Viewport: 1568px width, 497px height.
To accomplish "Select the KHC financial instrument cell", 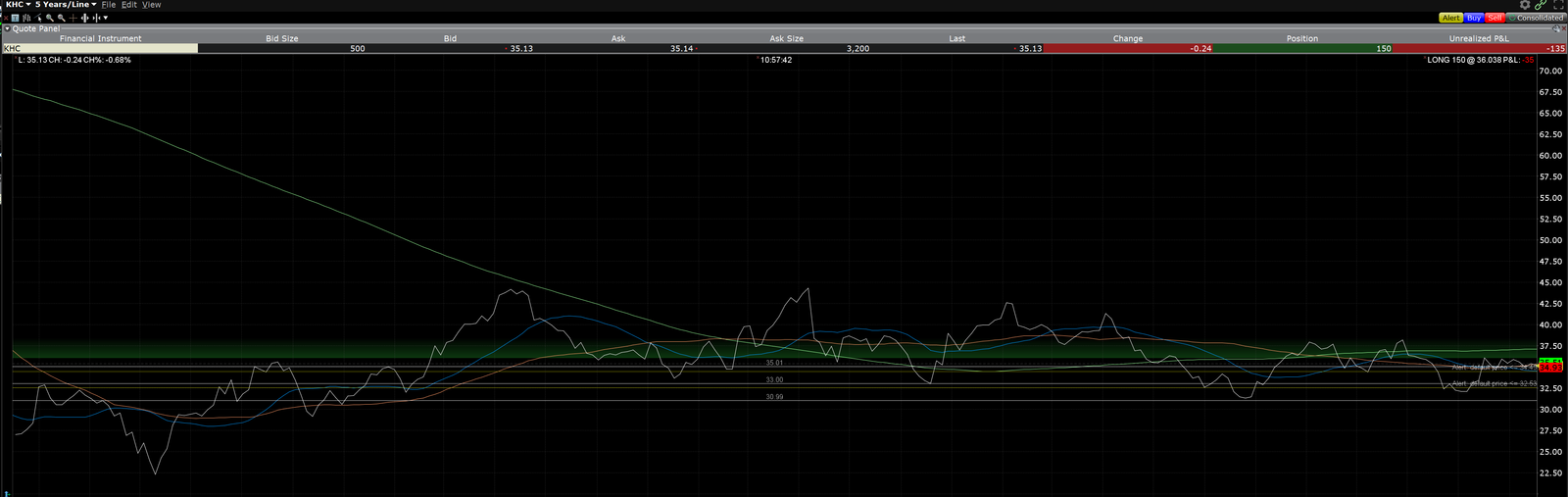I will pos(99,48).
